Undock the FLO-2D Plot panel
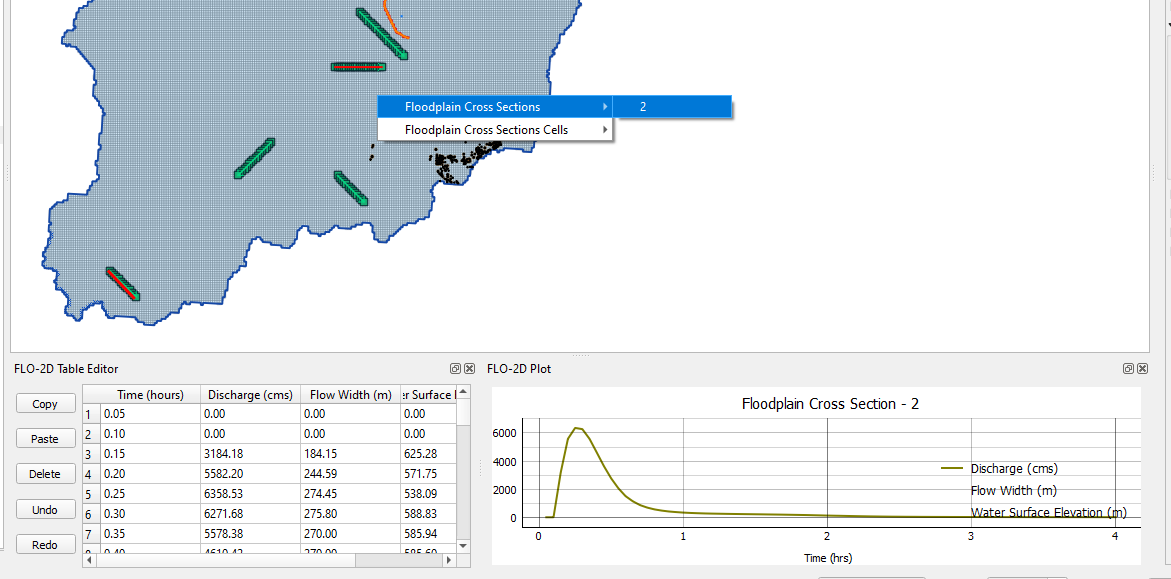Image resolution: width=1171 pixels, height=579 pixels. [1128, 369]
